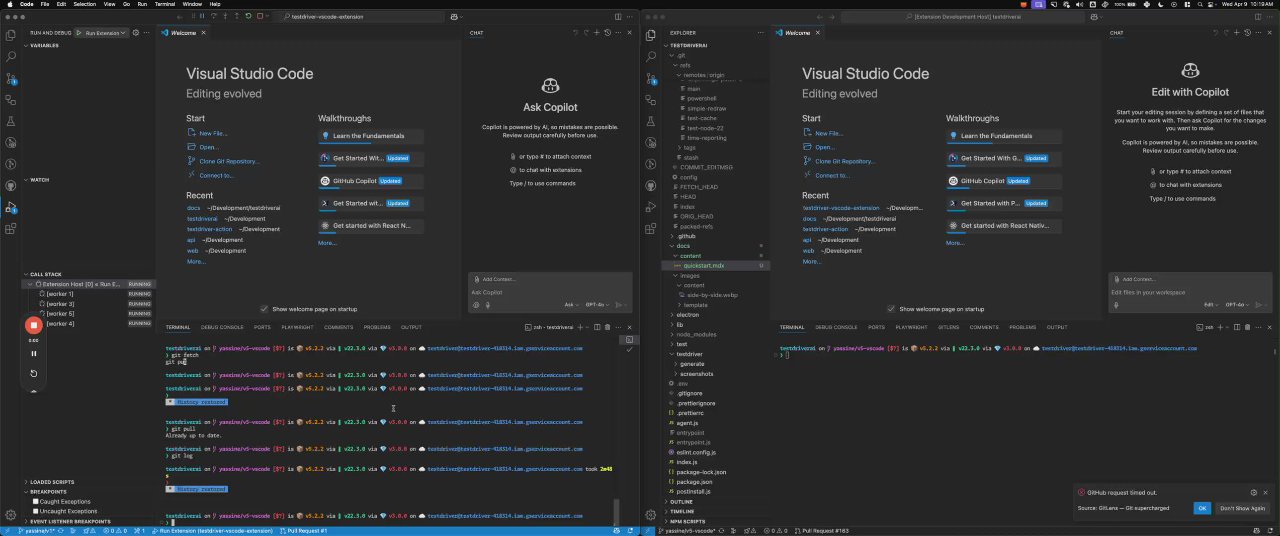Toggle Show welcome page on startup in left window

[x=264, y=309]
